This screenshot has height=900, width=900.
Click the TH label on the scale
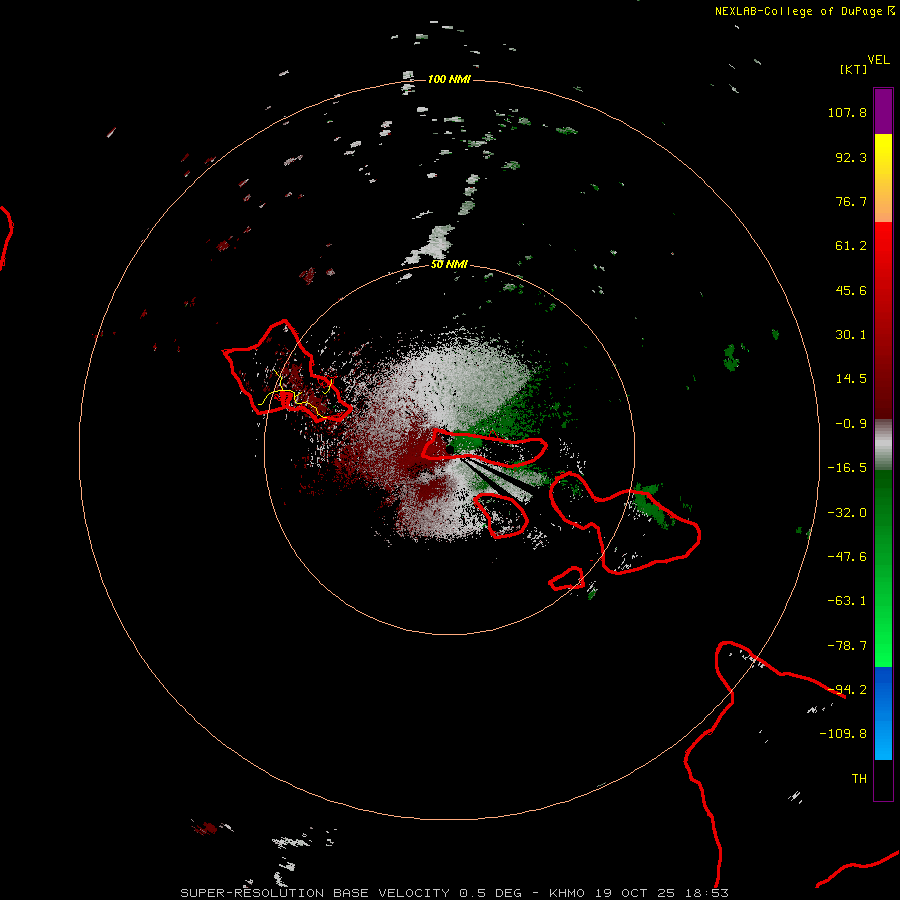tap(859, 779)
